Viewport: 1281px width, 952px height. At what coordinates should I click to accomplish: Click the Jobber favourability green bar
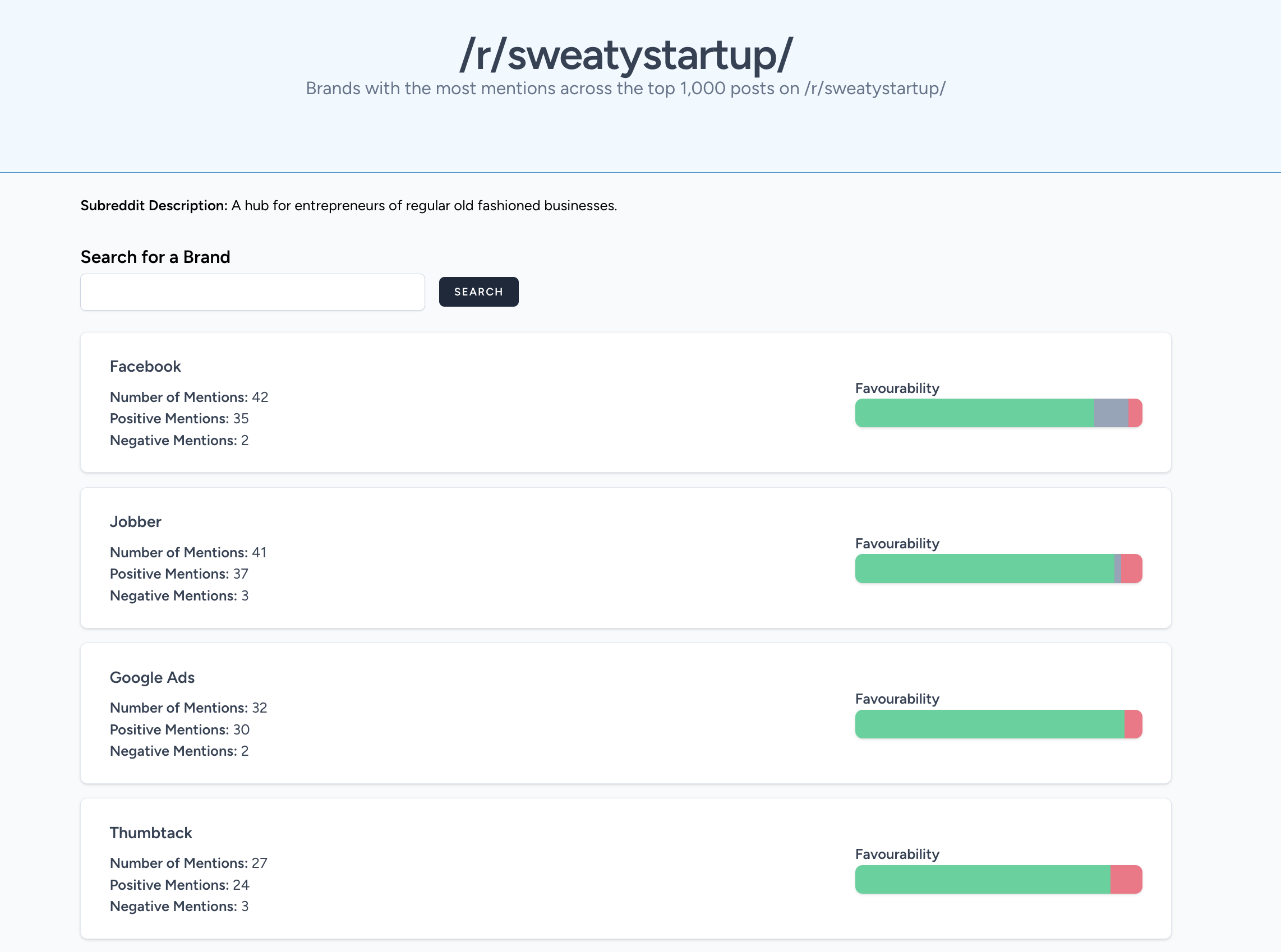coord(985,568)
